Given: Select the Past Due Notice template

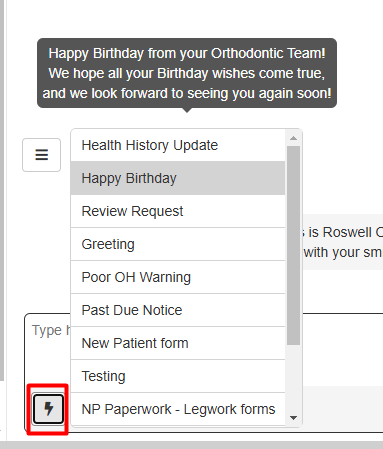Looking at the screenshot, I should (x=178, y=310).
